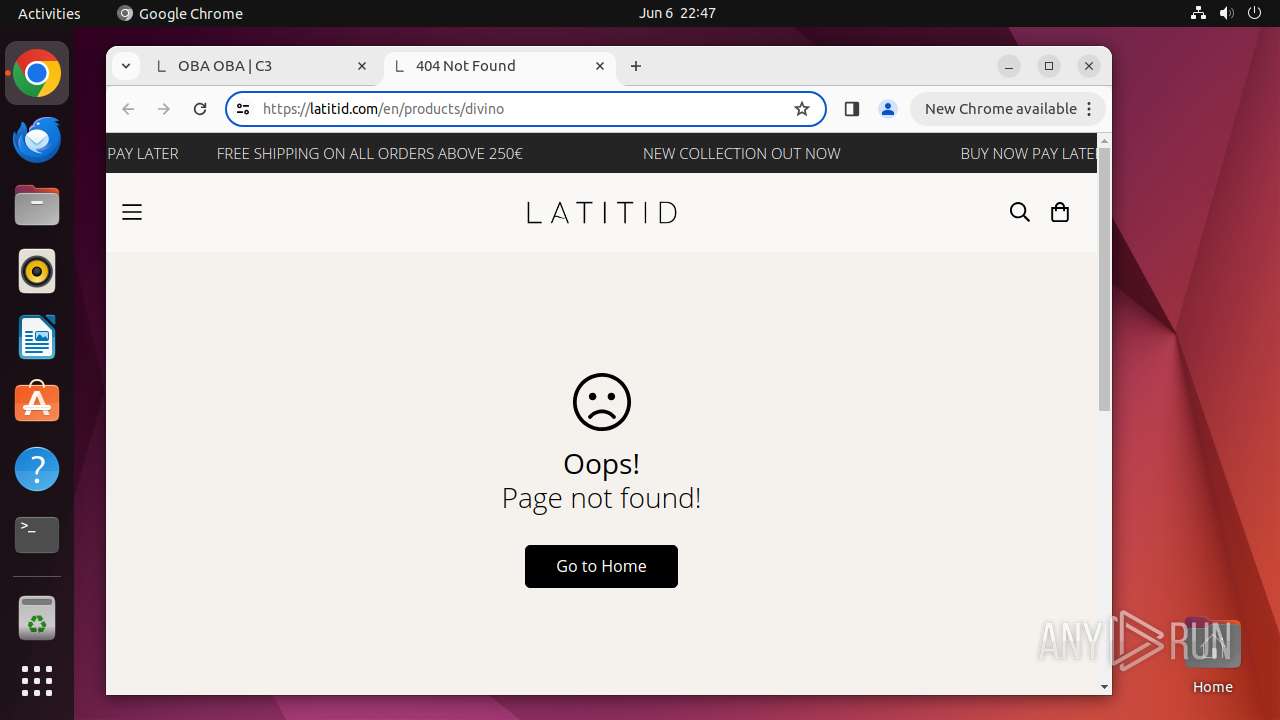Screen dimensions: 1280x720
Task: Open Terminal from the dock
Action: tap(37, 535)
